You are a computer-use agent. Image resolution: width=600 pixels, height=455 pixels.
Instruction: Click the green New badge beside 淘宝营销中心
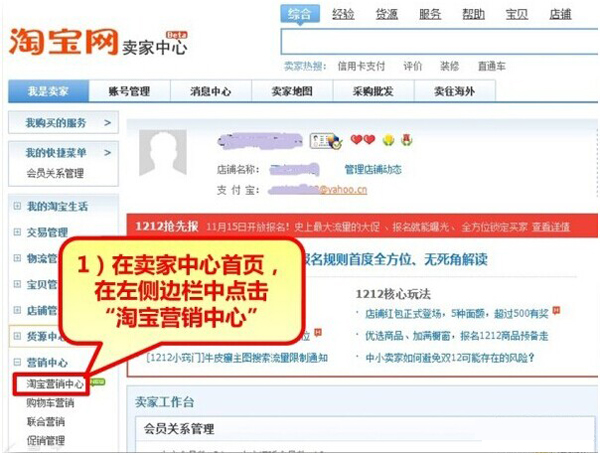pos(98,382)
